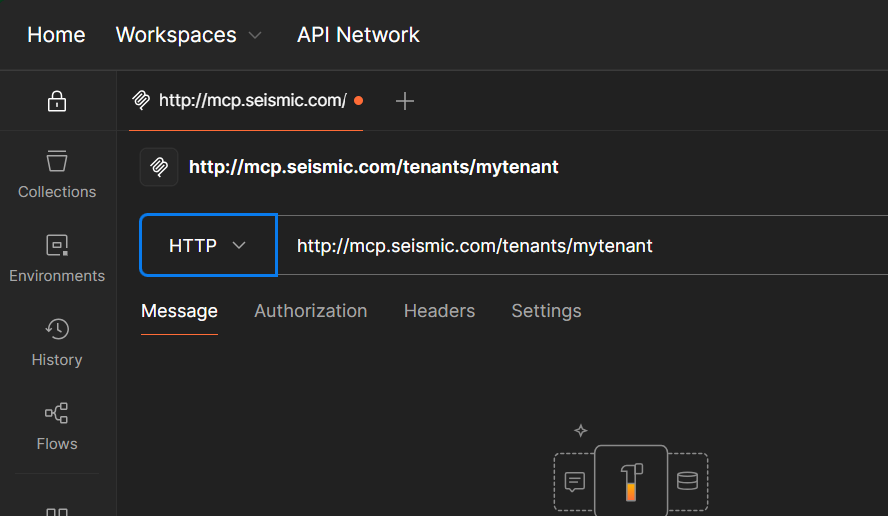This screenshot has height=516, width=888.
Task: Click the hammer tools illustration icon
Action: [x=631, y=481]
